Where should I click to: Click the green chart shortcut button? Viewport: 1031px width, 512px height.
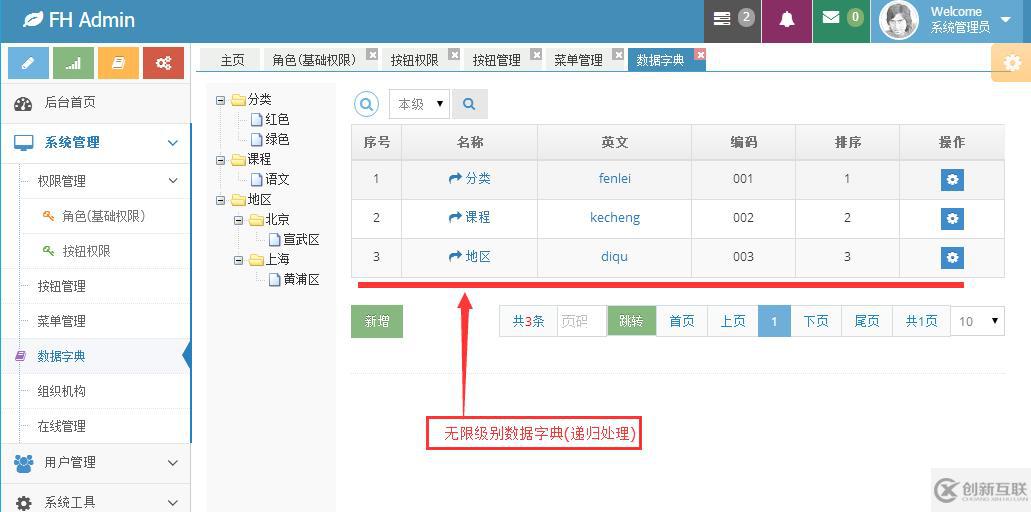point(73,63)
